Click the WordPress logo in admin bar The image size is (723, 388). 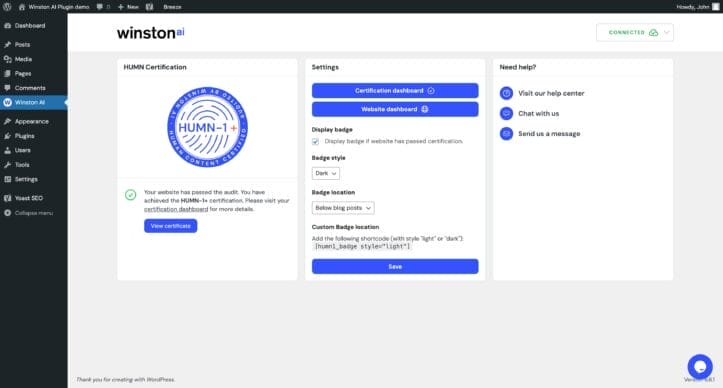click(7, 6)
